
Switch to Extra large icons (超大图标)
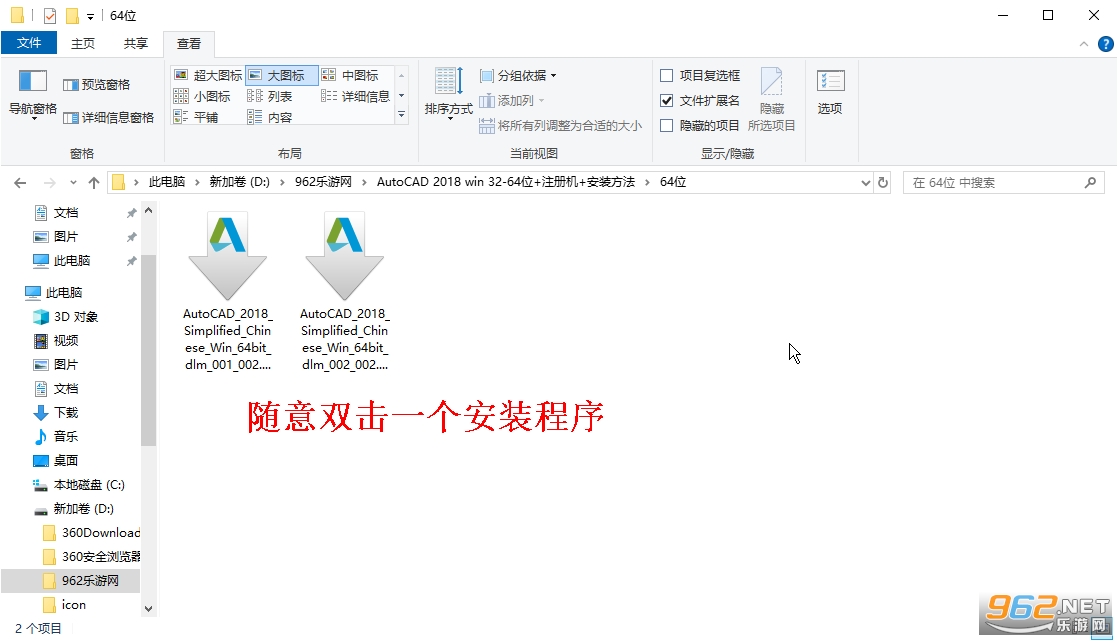pyautogui.click(x=208, y=75)
